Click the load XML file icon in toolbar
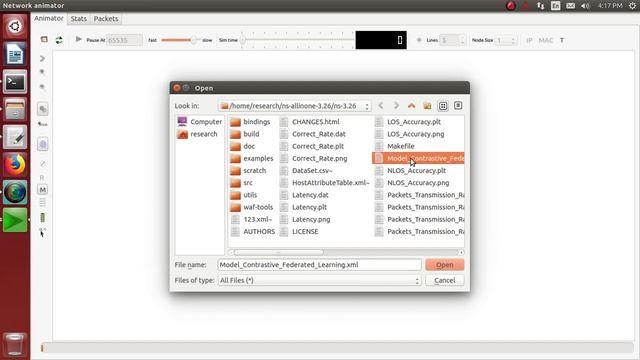The image size is (640, 360). pos(44,40)
